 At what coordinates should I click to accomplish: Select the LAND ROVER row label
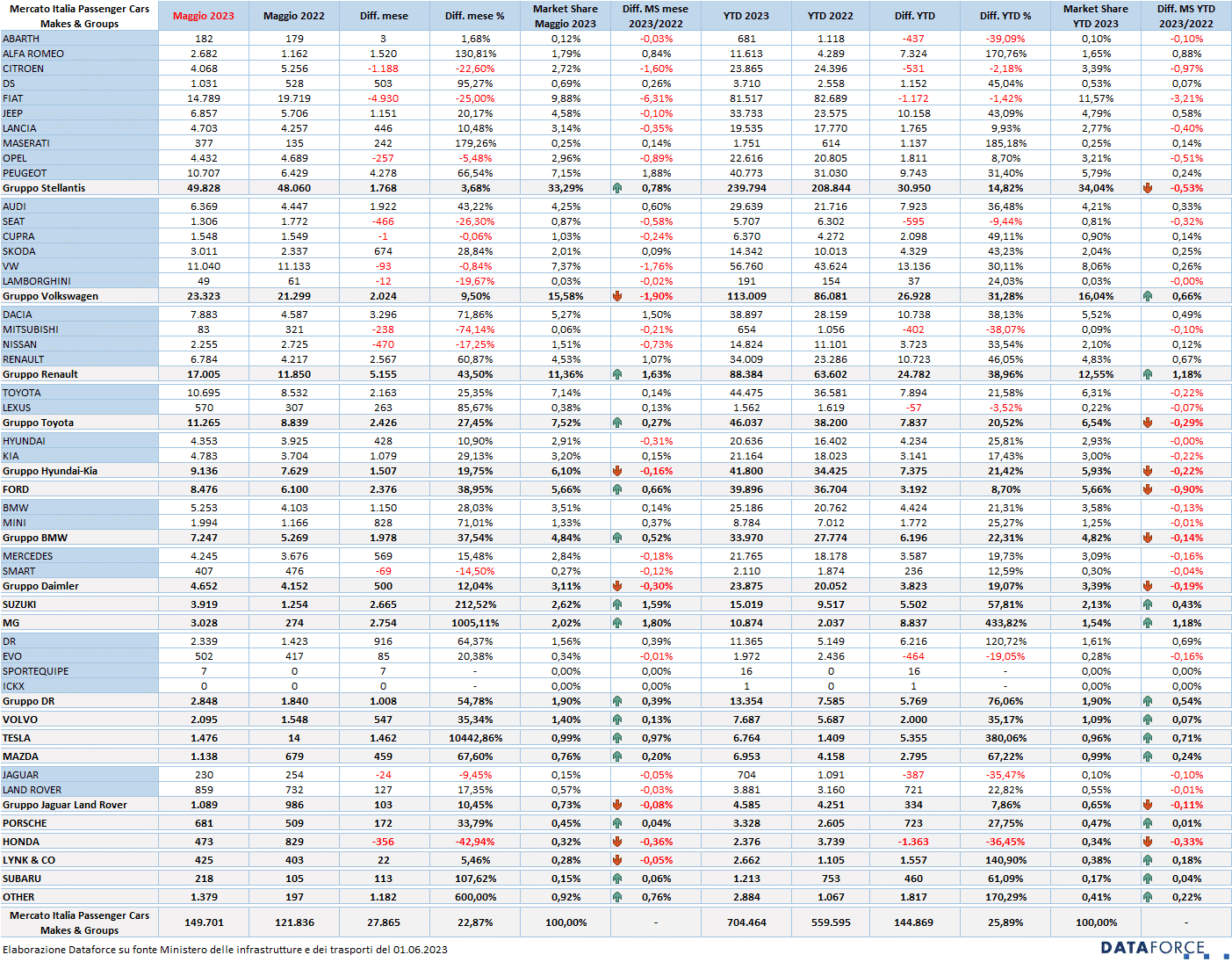click(32, 790)
